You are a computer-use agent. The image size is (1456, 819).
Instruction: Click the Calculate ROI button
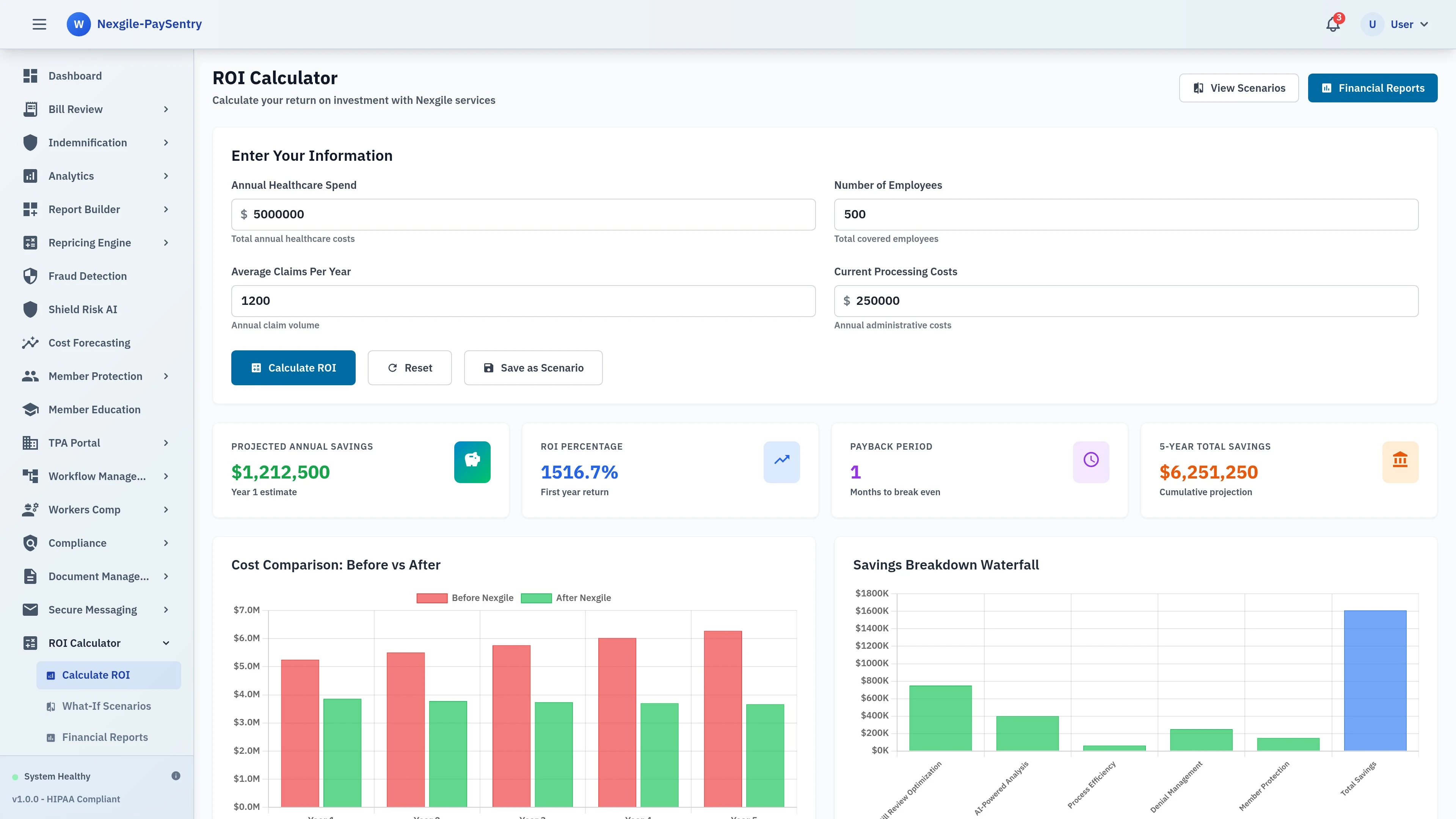point(293,367)
